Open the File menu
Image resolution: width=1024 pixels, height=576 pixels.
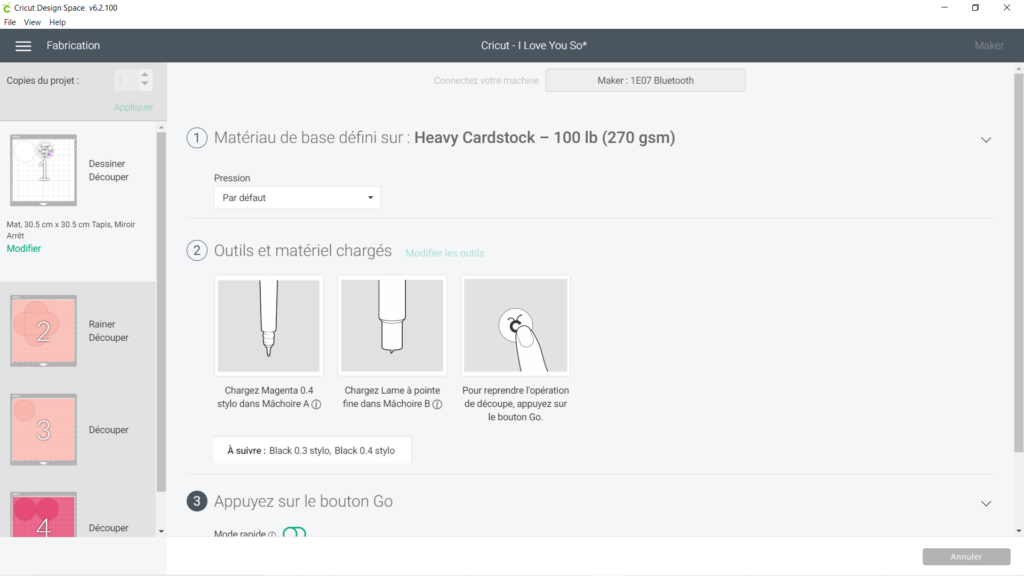tap(10, 22)
